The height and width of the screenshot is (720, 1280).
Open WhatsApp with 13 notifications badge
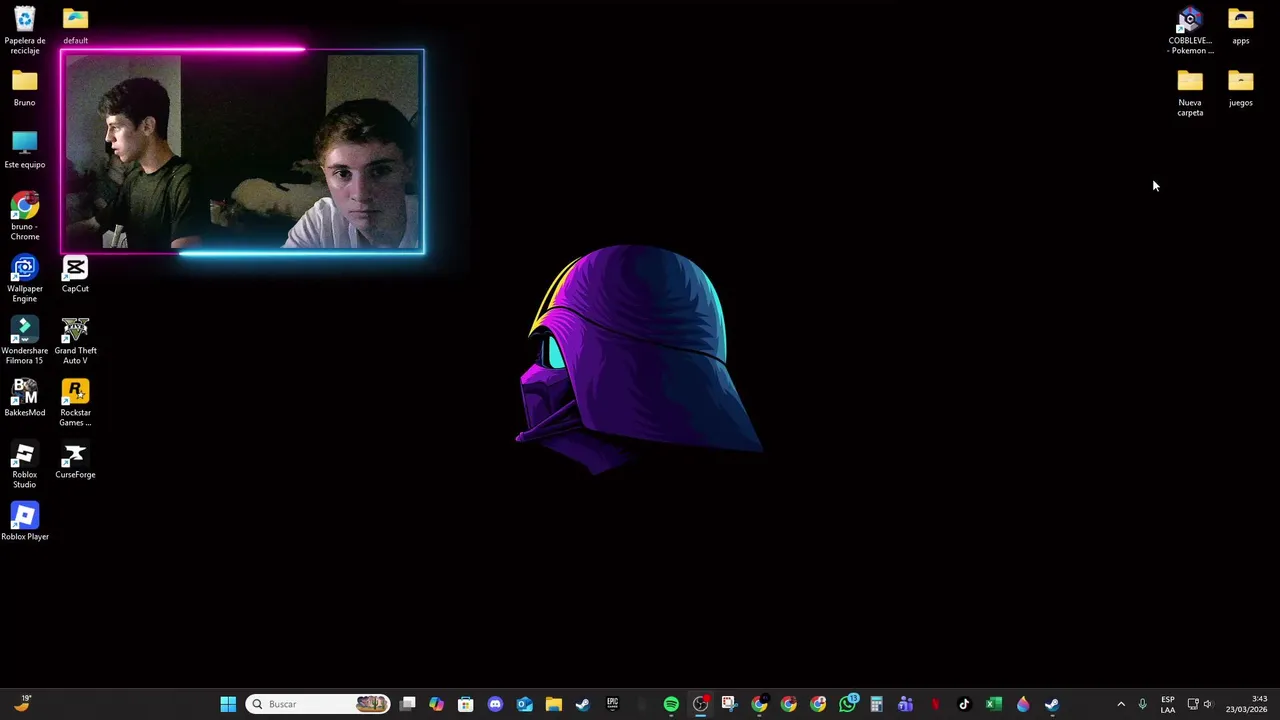point(847,704)
